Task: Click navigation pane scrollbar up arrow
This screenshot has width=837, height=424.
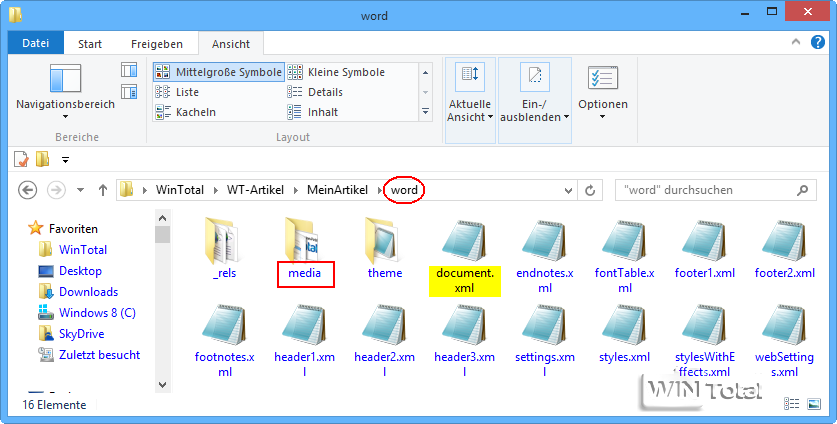Action: (x=163, y=218)
